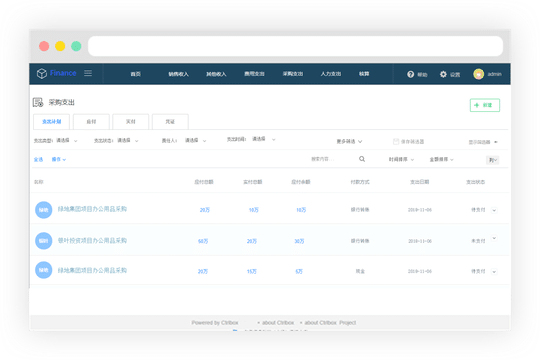Screen dimensions: 540x360
Task: Tick the 保存筛选器 checkbox
Action: pos(396,142)
